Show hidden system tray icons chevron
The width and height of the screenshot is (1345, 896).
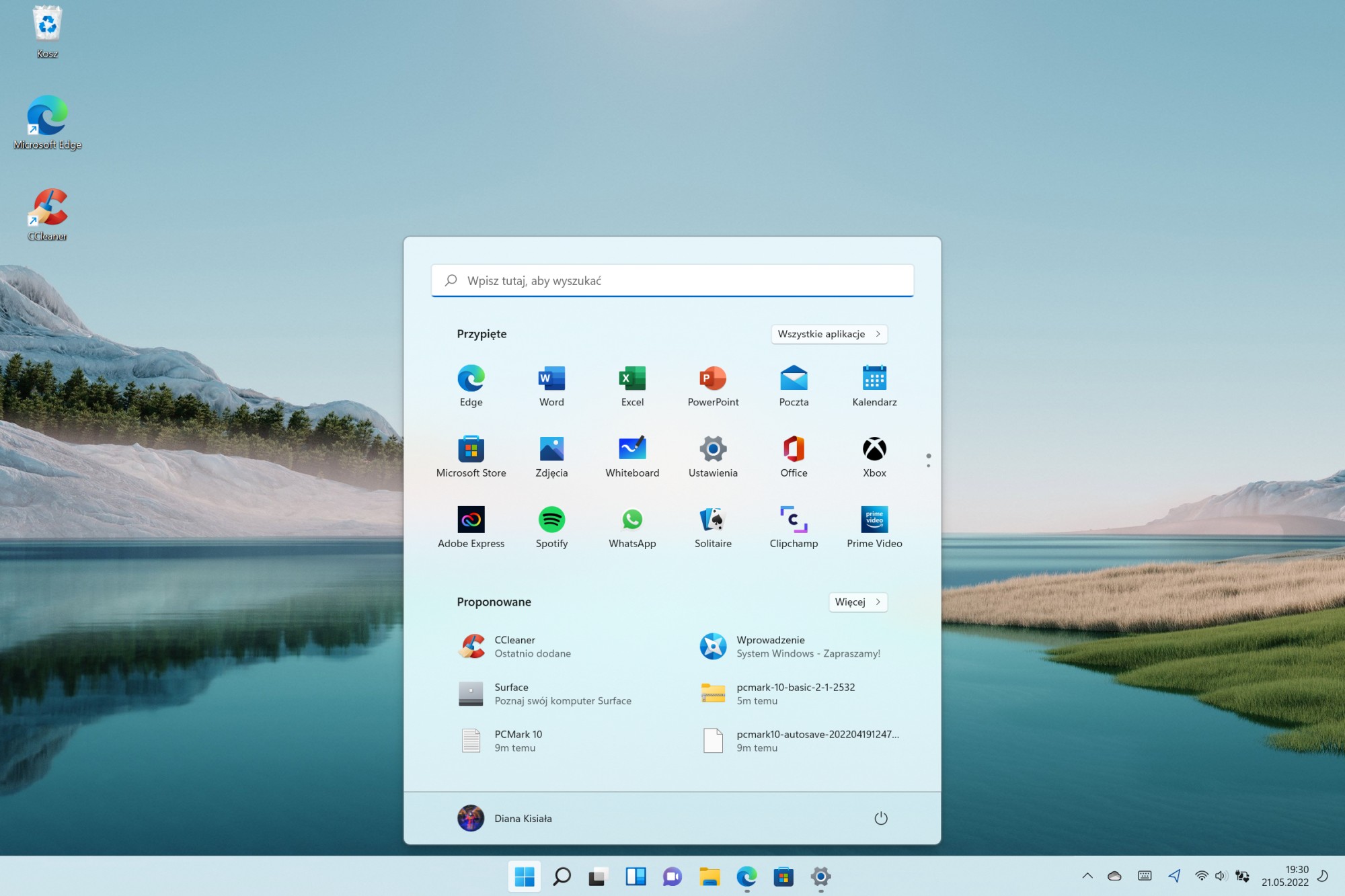[x=1087, y=876]
